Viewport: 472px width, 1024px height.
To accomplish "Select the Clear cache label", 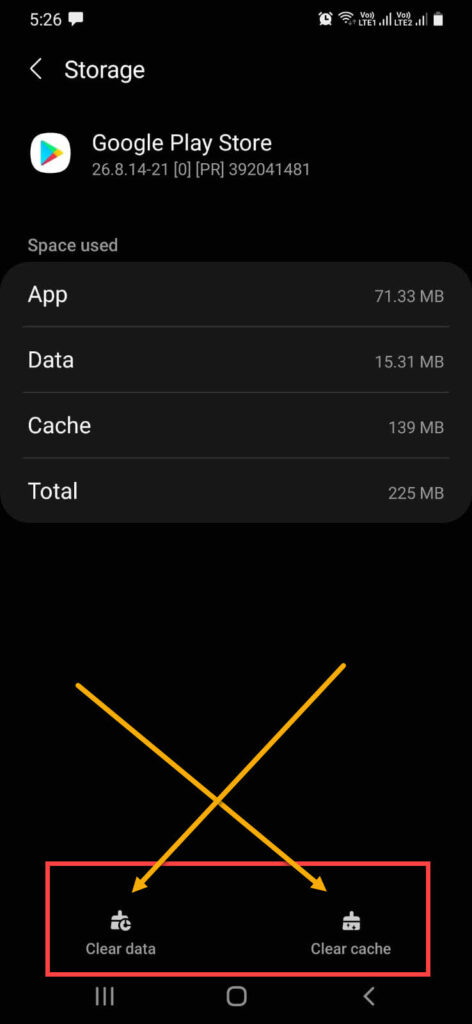I will pyautogui.click(x=351, y=949).
